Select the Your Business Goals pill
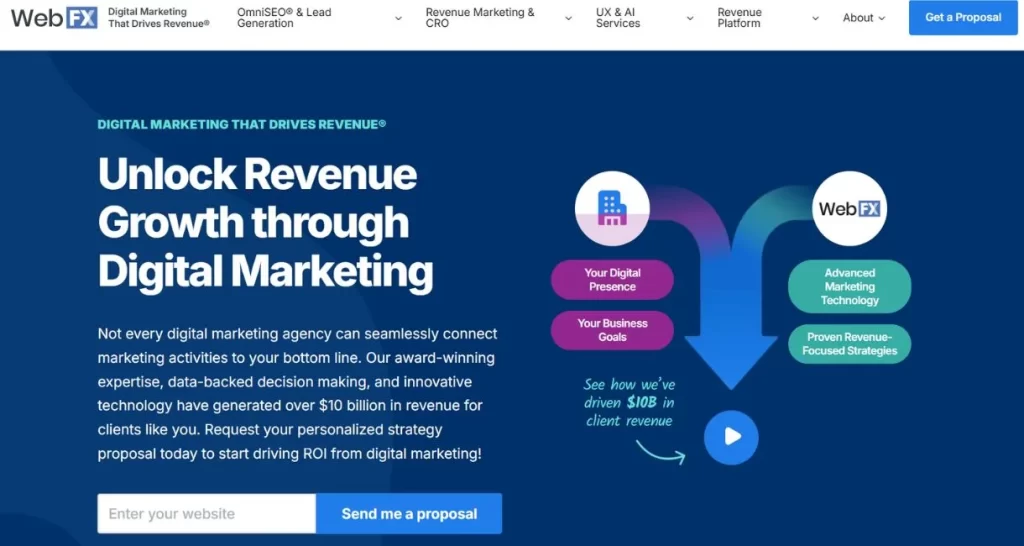 coord(612,330)
